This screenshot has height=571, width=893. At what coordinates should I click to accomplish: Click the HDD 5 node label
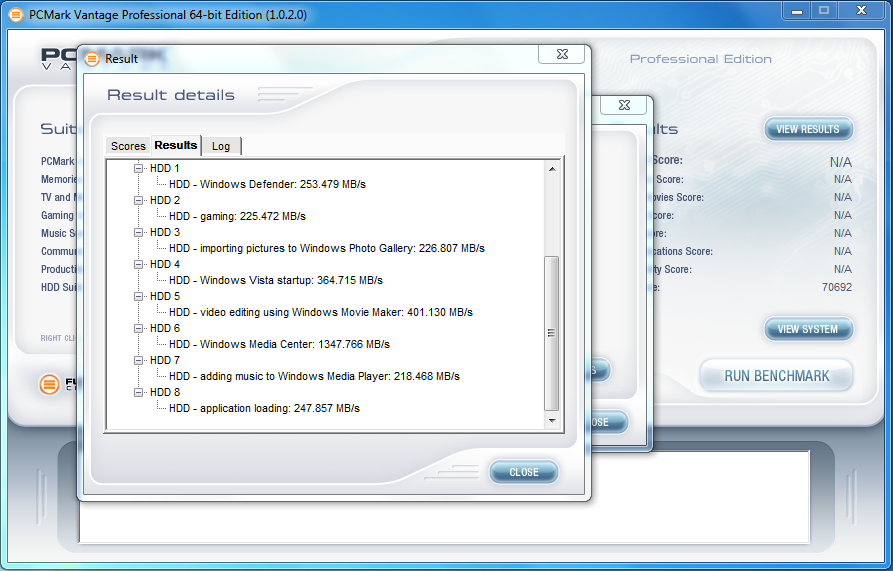coord(165,297)
